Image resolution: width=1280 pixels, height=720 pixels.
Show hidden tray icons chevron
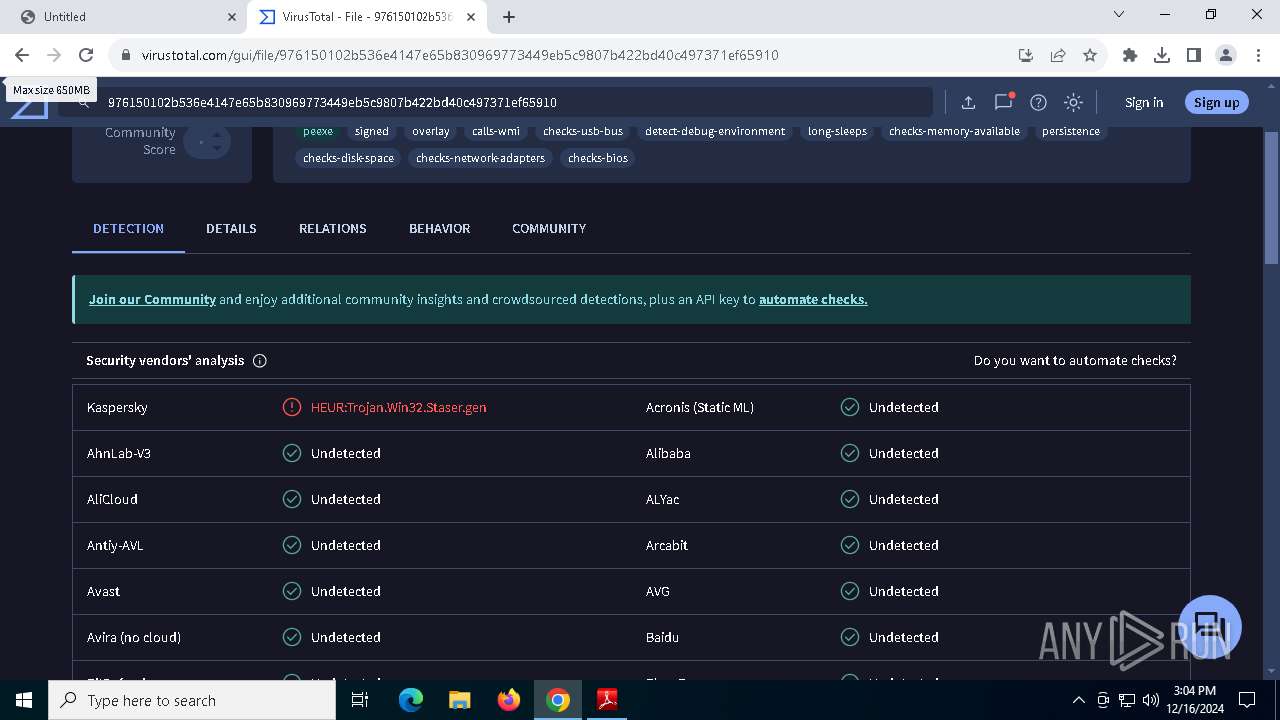(x=1078, y=700)
